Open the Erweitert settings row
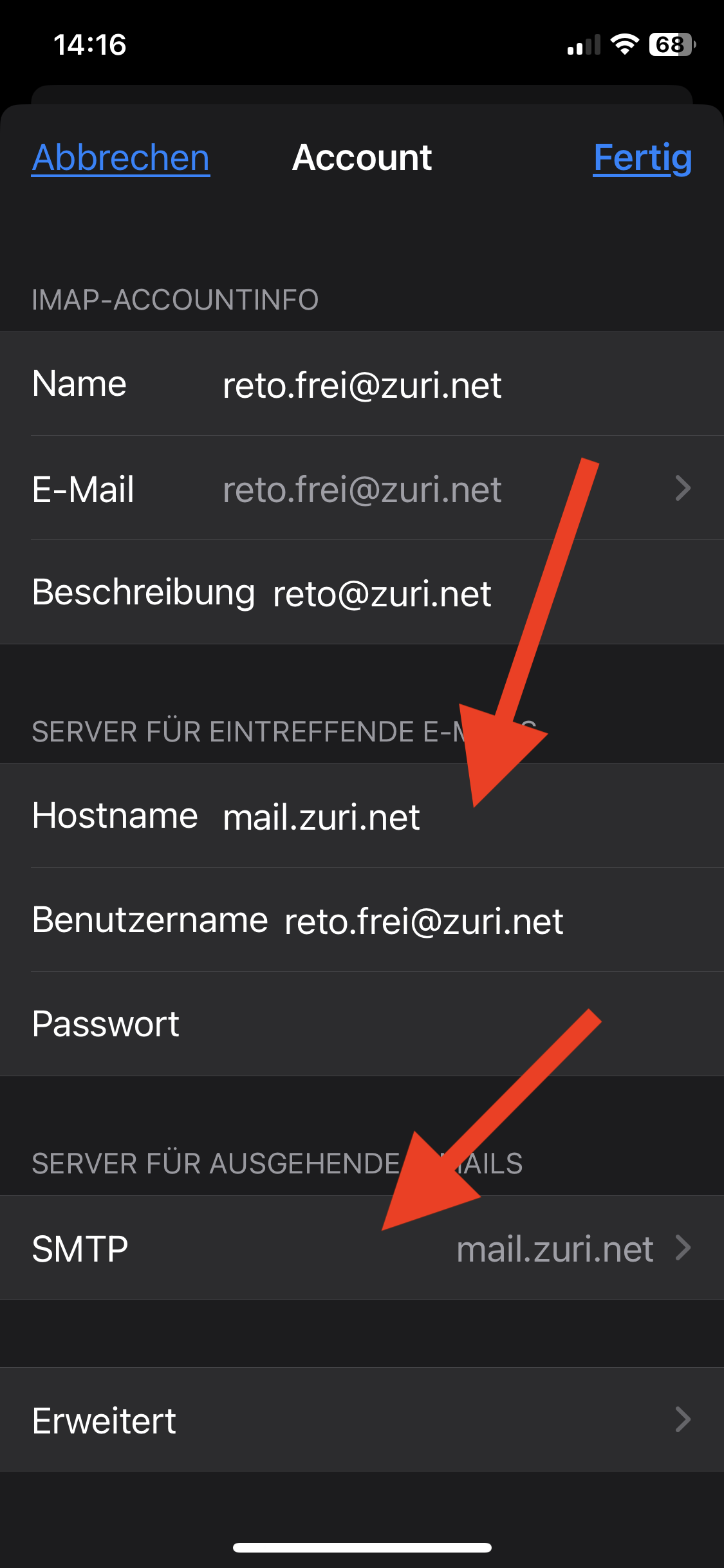Image resolution: width=724 pixels, height=1568 pixels. pyautogui.click(x=362, y=1420)
